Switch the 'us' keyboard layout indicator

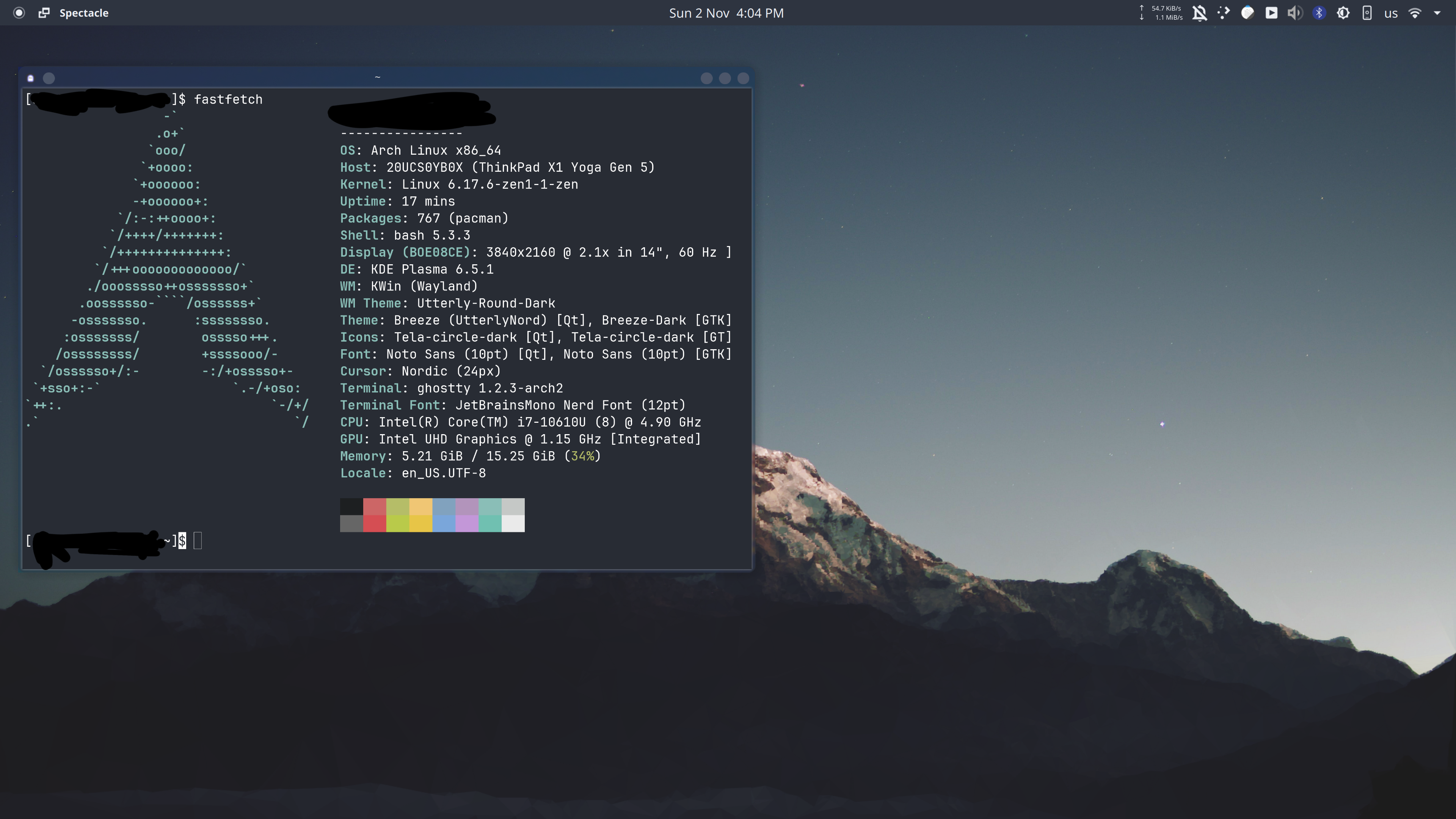tap(1391, 13)
